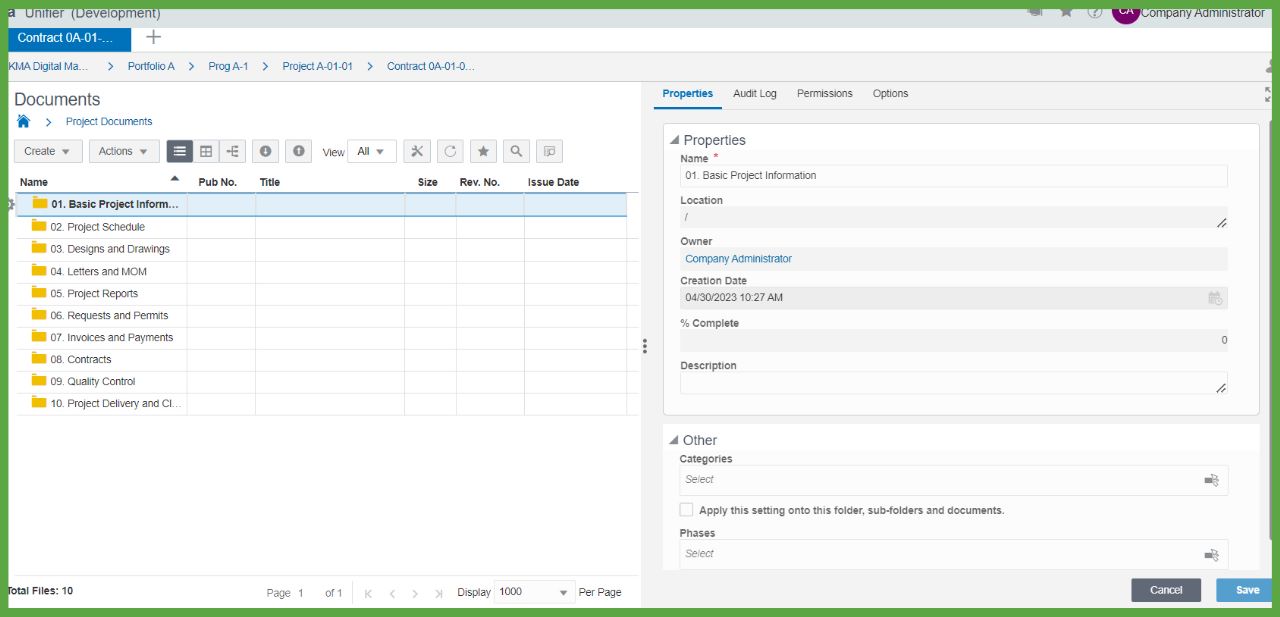Go to documents home icon

(x=23, y=121)
